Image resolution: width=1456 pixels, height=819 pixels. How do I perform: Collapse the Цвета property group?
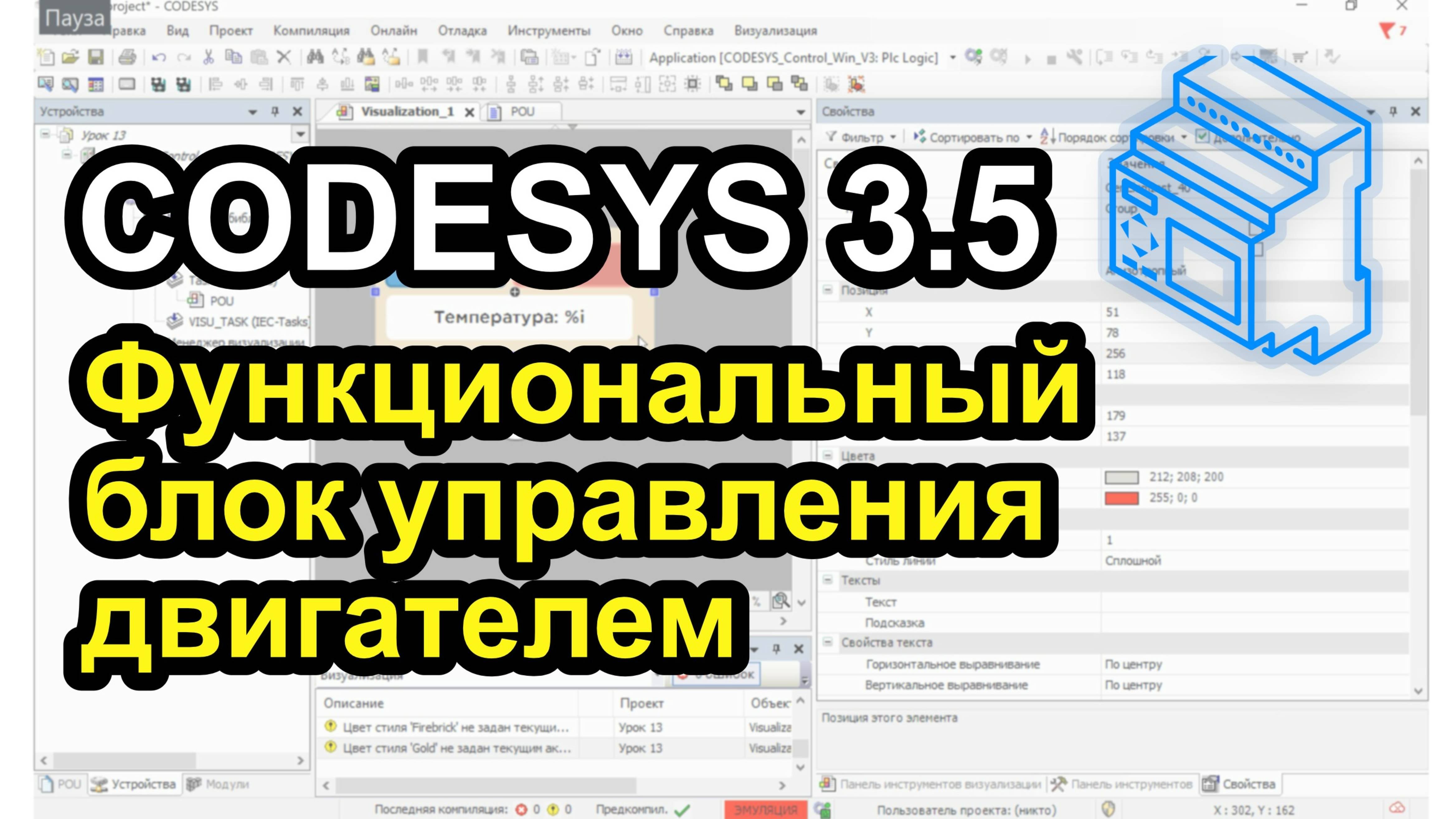pos(827,456)
